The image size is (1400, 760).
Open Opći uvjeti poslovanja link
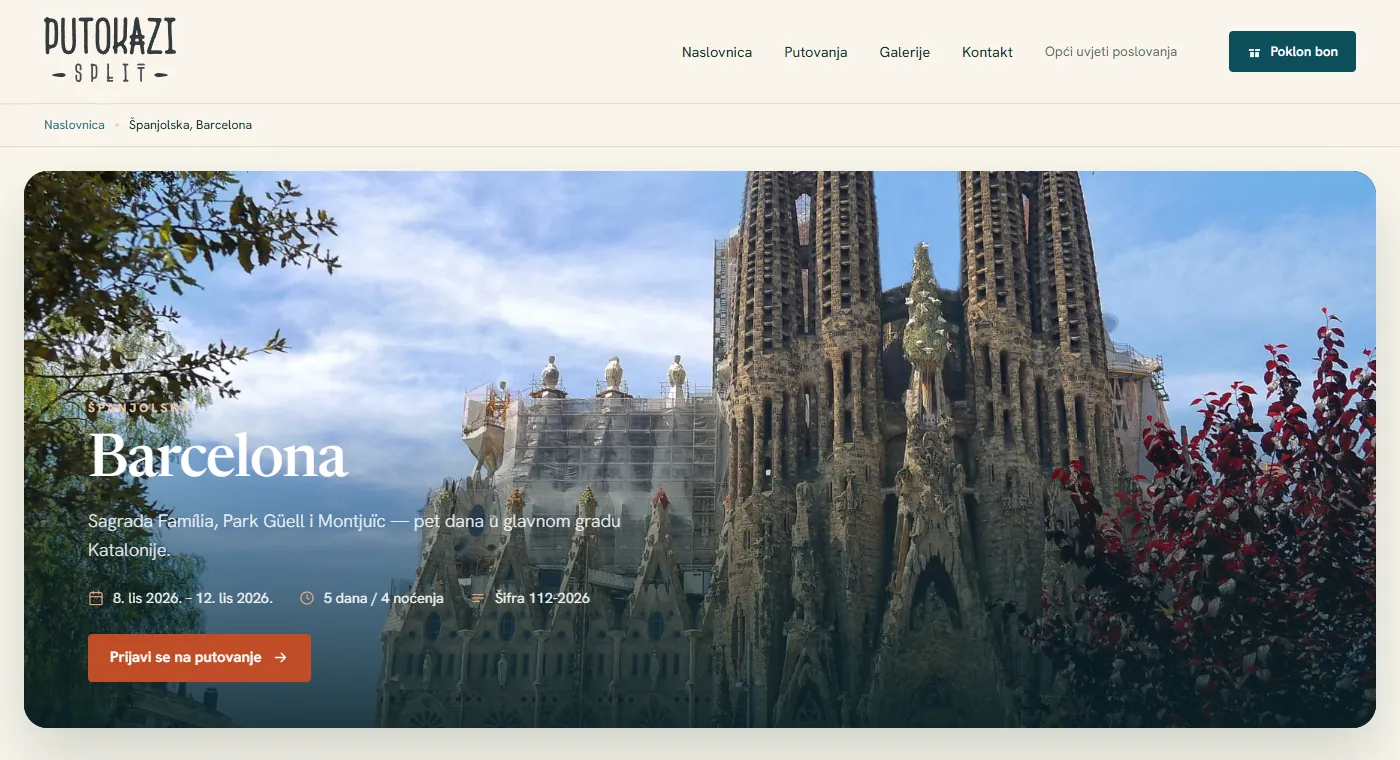[x=1111, y=52]
